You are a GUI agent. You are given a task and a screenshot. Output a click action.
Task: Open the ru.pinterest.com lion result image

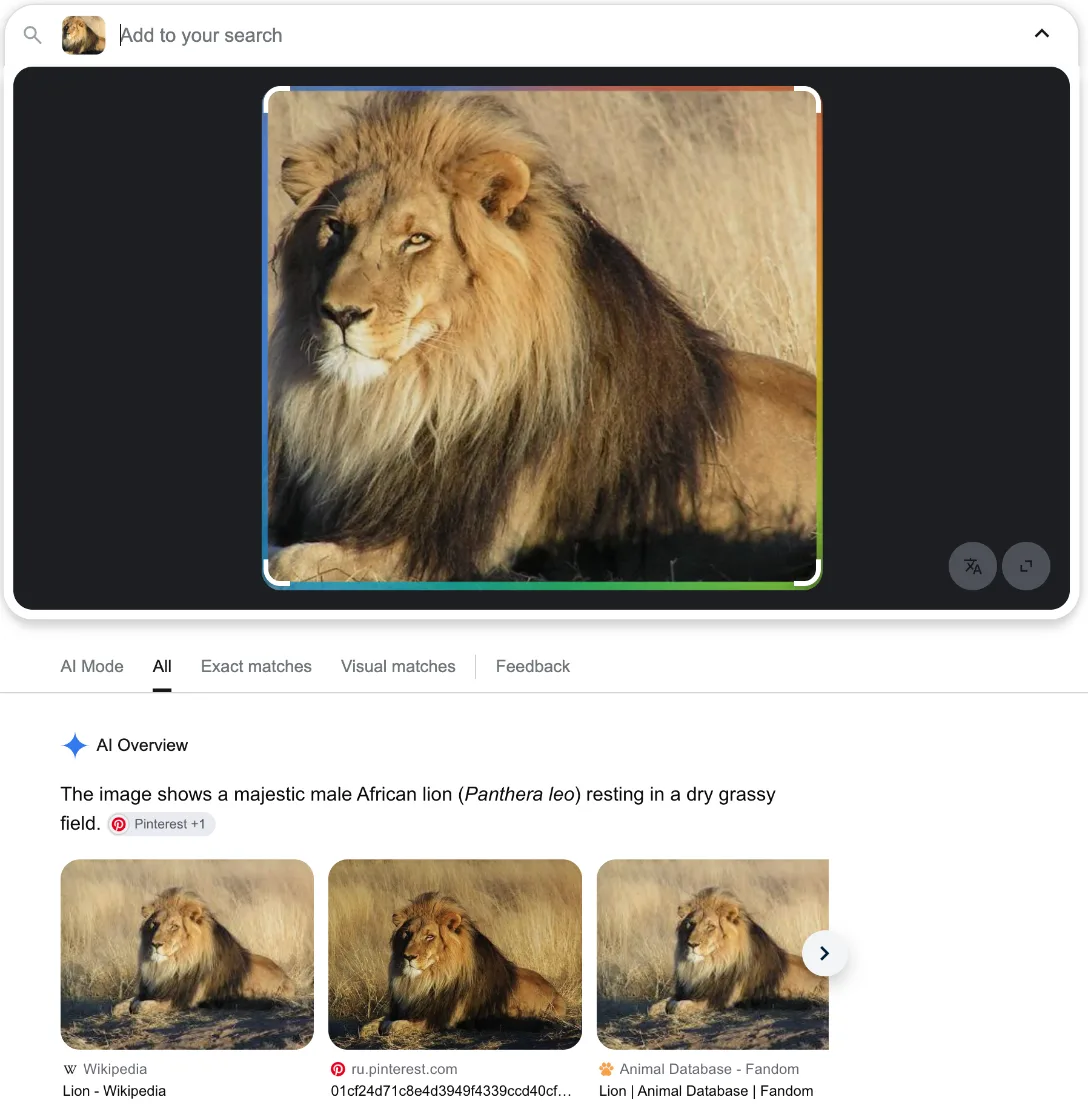click(455, 954)
